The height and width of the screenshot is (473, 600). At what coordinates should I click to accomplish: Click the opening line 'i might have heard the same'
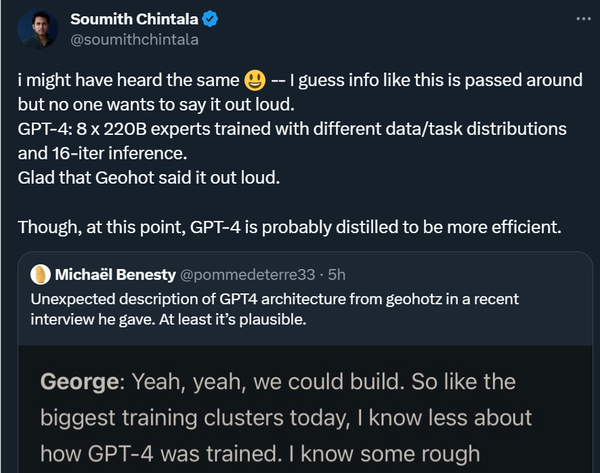[x=129, y=80]
